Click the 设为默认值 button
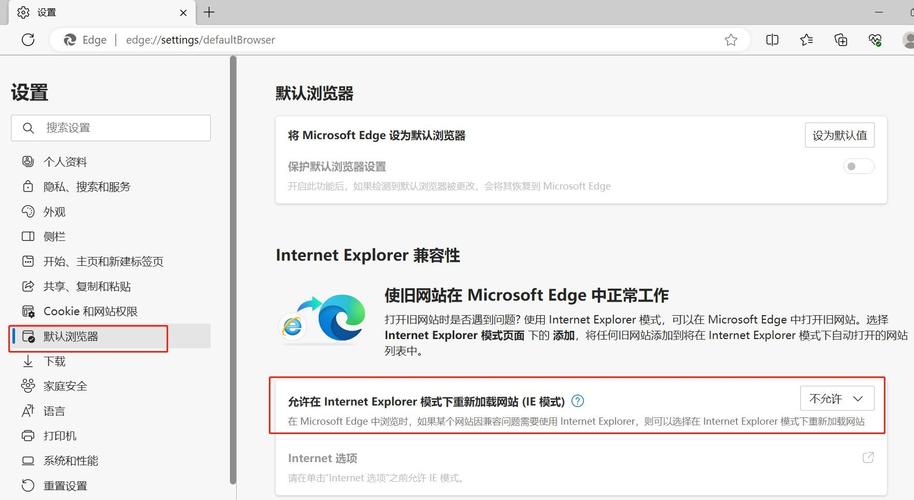The image size is (914, 500). [839, 135]
